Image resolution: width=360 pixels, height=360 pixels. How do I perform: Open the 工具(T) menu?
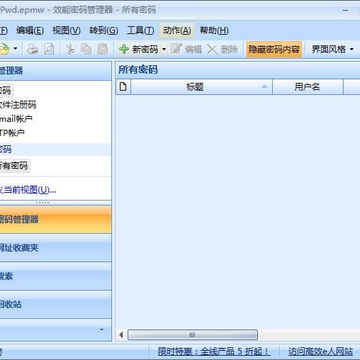point(140,31)
